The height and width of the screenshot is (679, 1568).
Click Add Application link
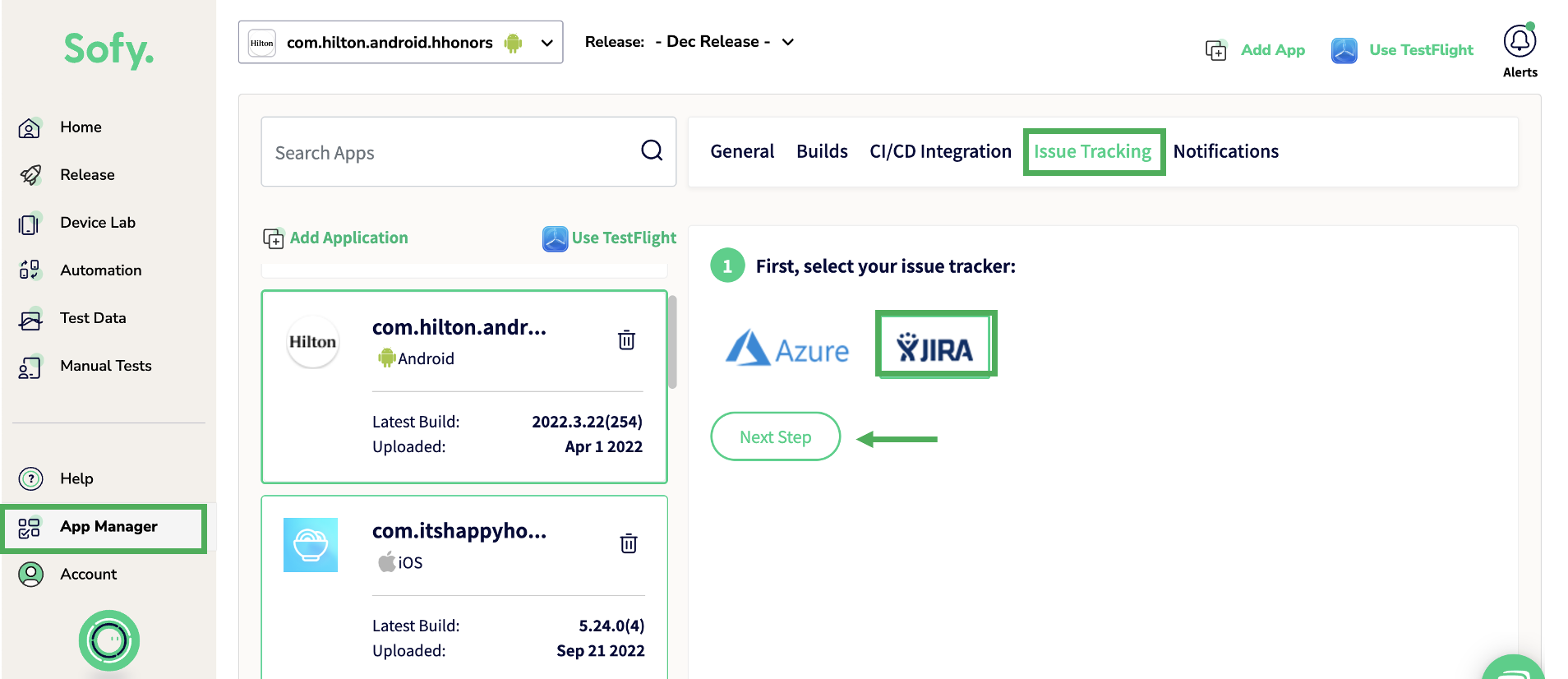click(335, 238)
